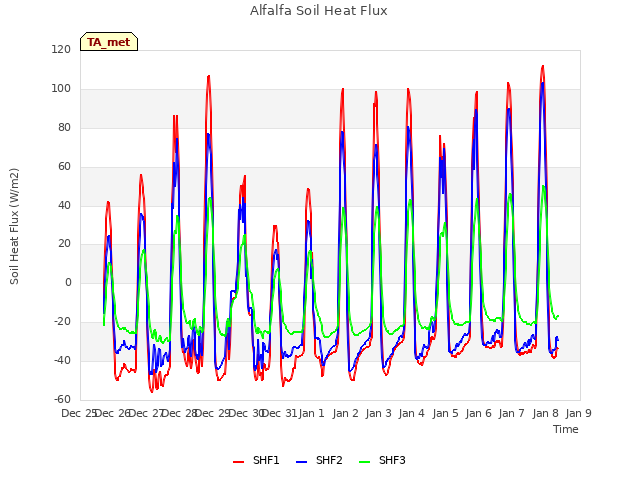This screenshot has height=480, width=640.
Task: Click the Jan 9 x-axis tick label
Action: (578, 413)
